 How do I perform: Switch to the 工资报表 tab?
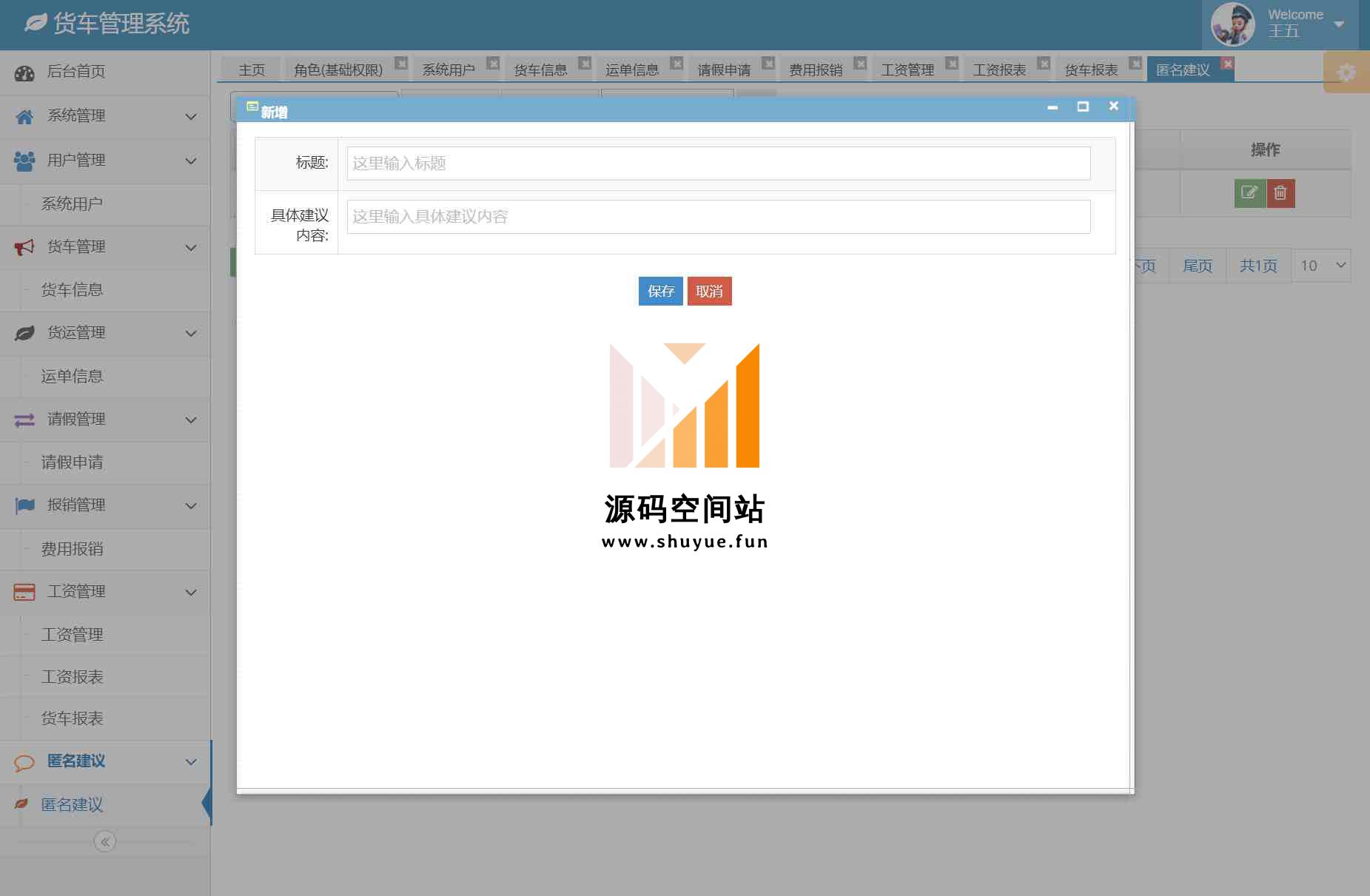(999, 70)
